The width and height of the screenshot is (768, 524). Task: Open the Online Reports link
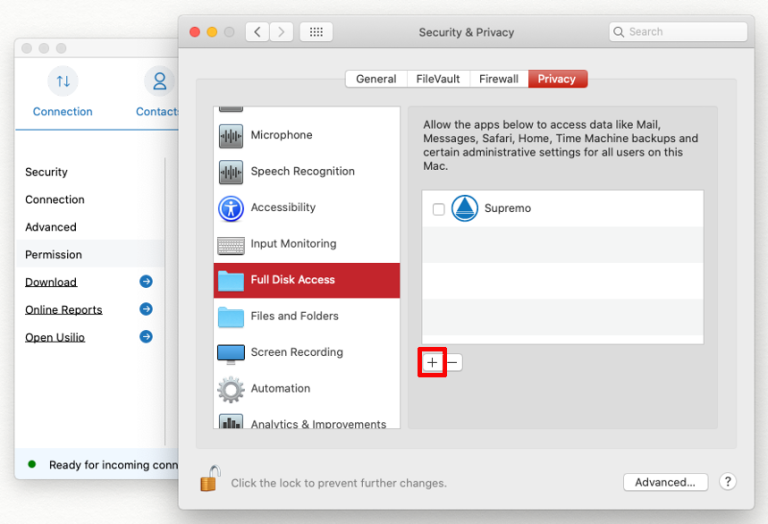tap(64, 310)
